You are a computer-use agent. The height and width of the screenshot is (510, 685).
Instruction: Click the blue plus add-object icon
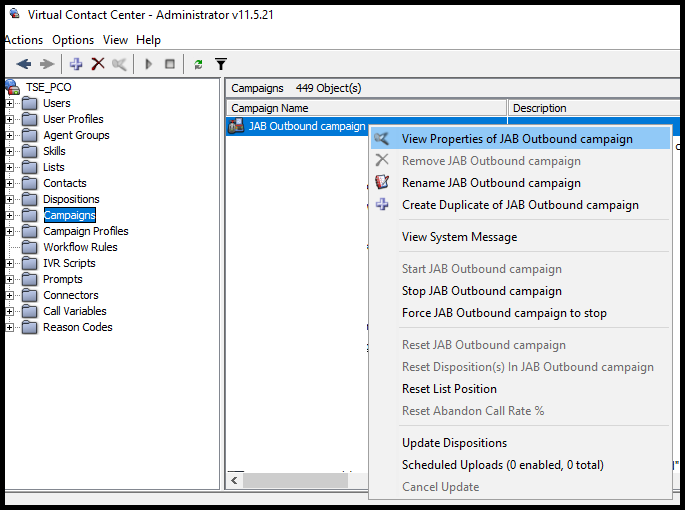[x=76, y=64]
